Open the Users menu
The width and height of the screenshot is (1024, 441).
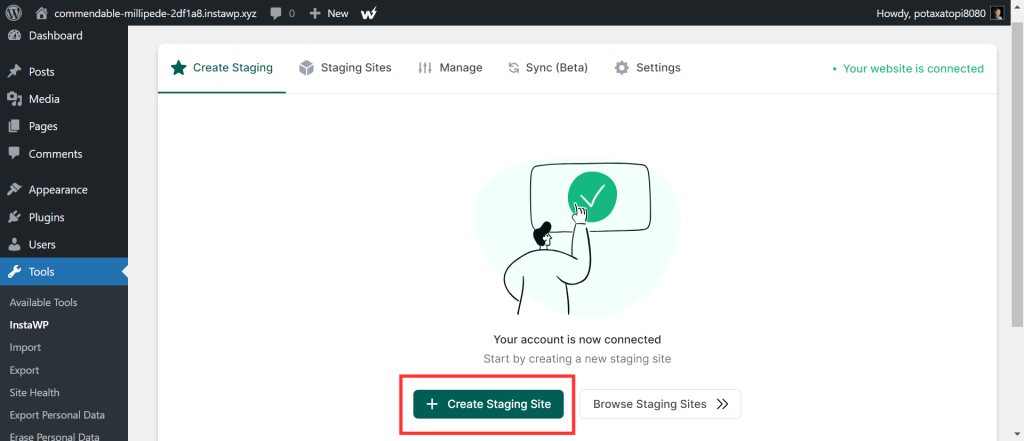click(x=64, y=245)
